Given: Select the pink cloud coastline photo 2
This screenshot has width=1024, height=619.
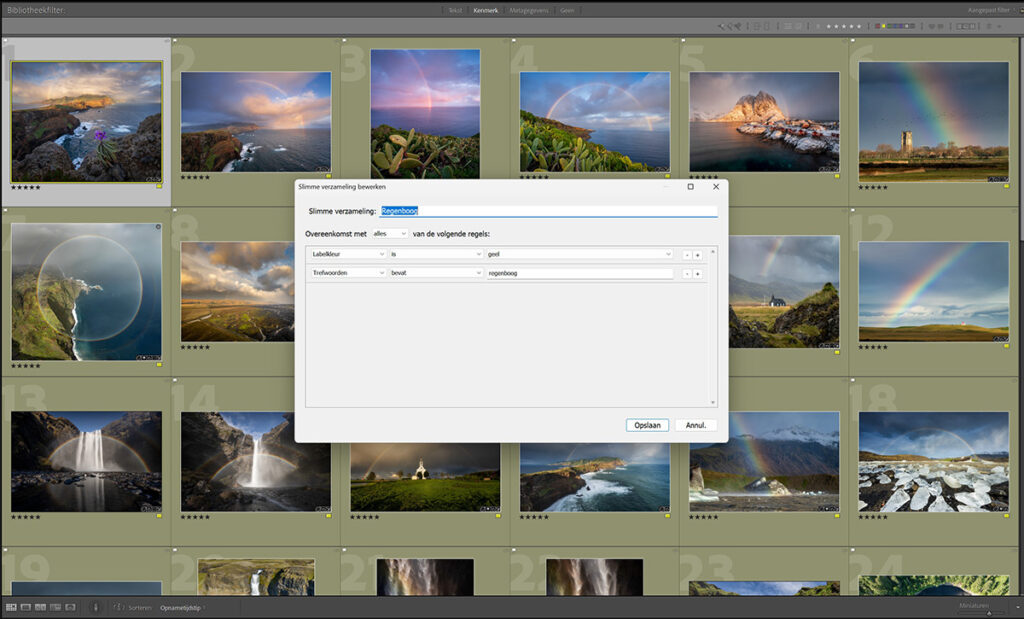Looking at the screenshot, I should coord(256,122).
